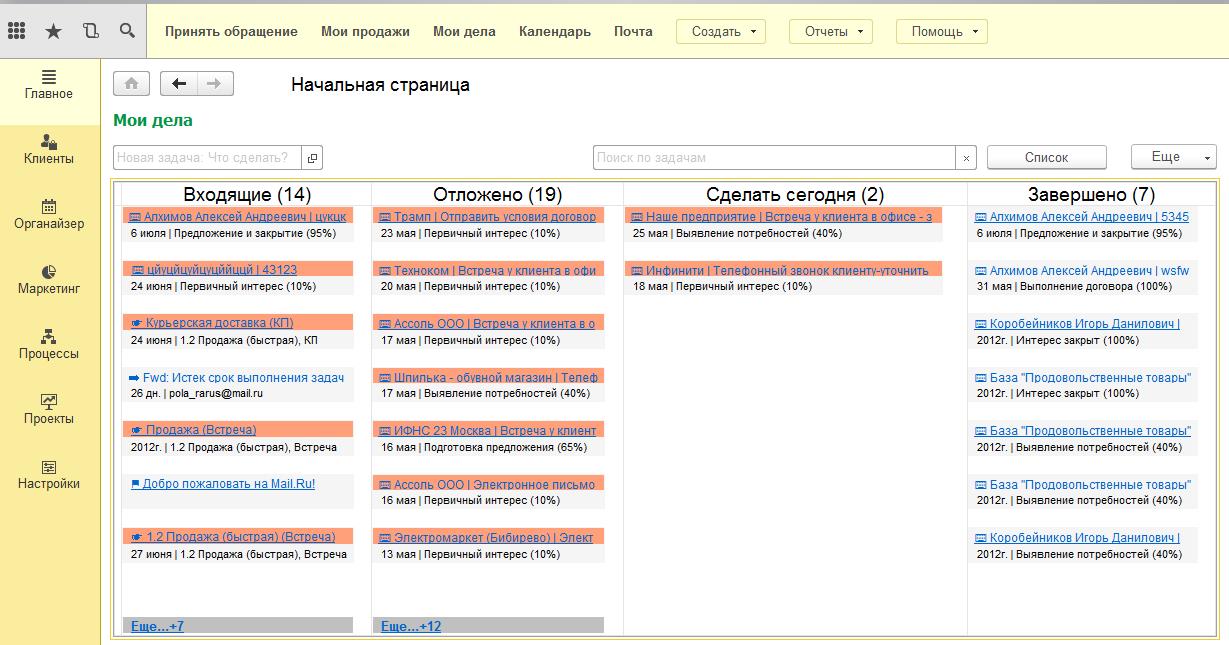
Task: Open the Добро пожаловать на Mail.Ru! link
Action: click(228, 484)
